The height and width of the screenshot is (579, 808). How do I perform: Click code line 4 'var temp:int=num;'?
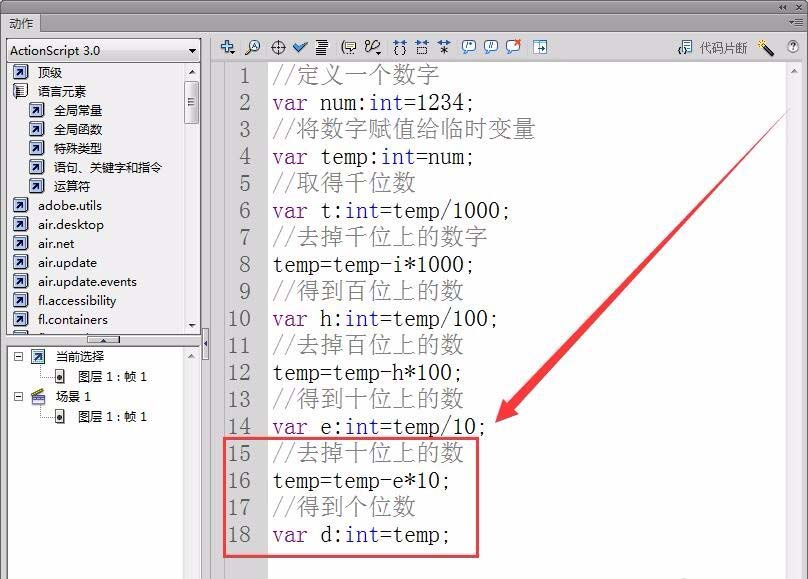373,157
